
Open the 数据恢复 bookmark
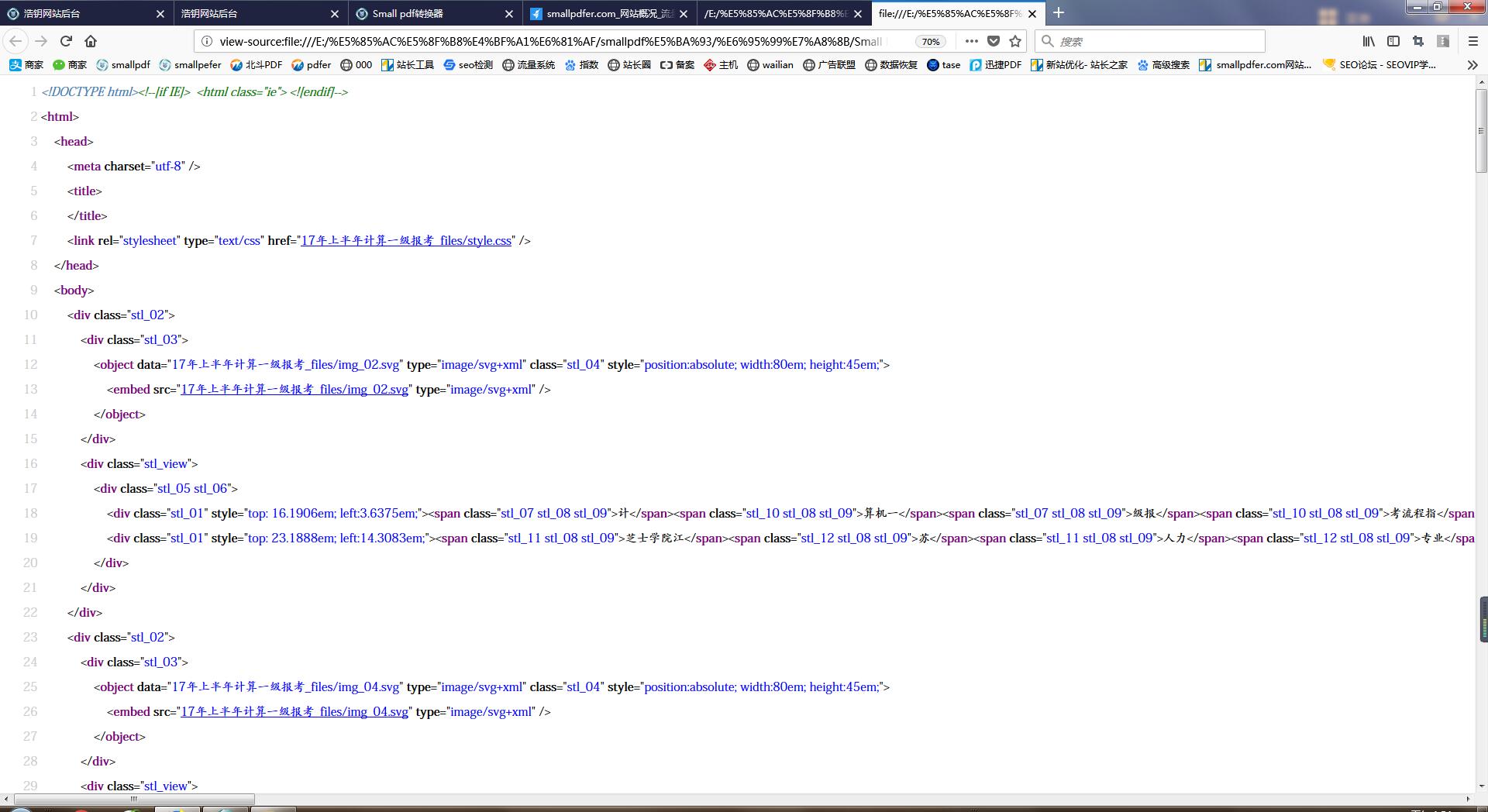(x=891, y=65)
